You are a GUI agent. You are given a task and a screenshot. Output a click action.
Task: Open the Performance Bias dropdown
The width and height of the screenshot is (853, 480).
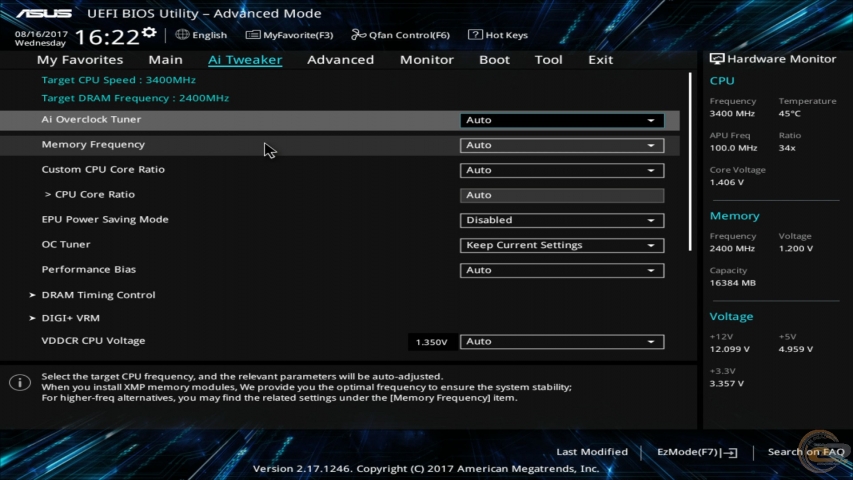coord(562,270)
